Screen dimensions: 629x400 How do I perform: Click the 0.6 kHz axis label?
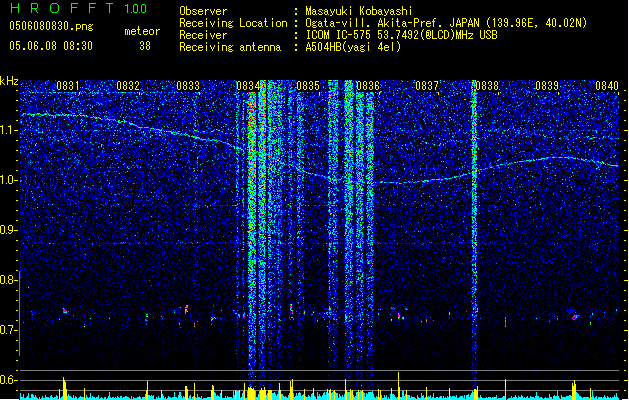pos(9,380)
